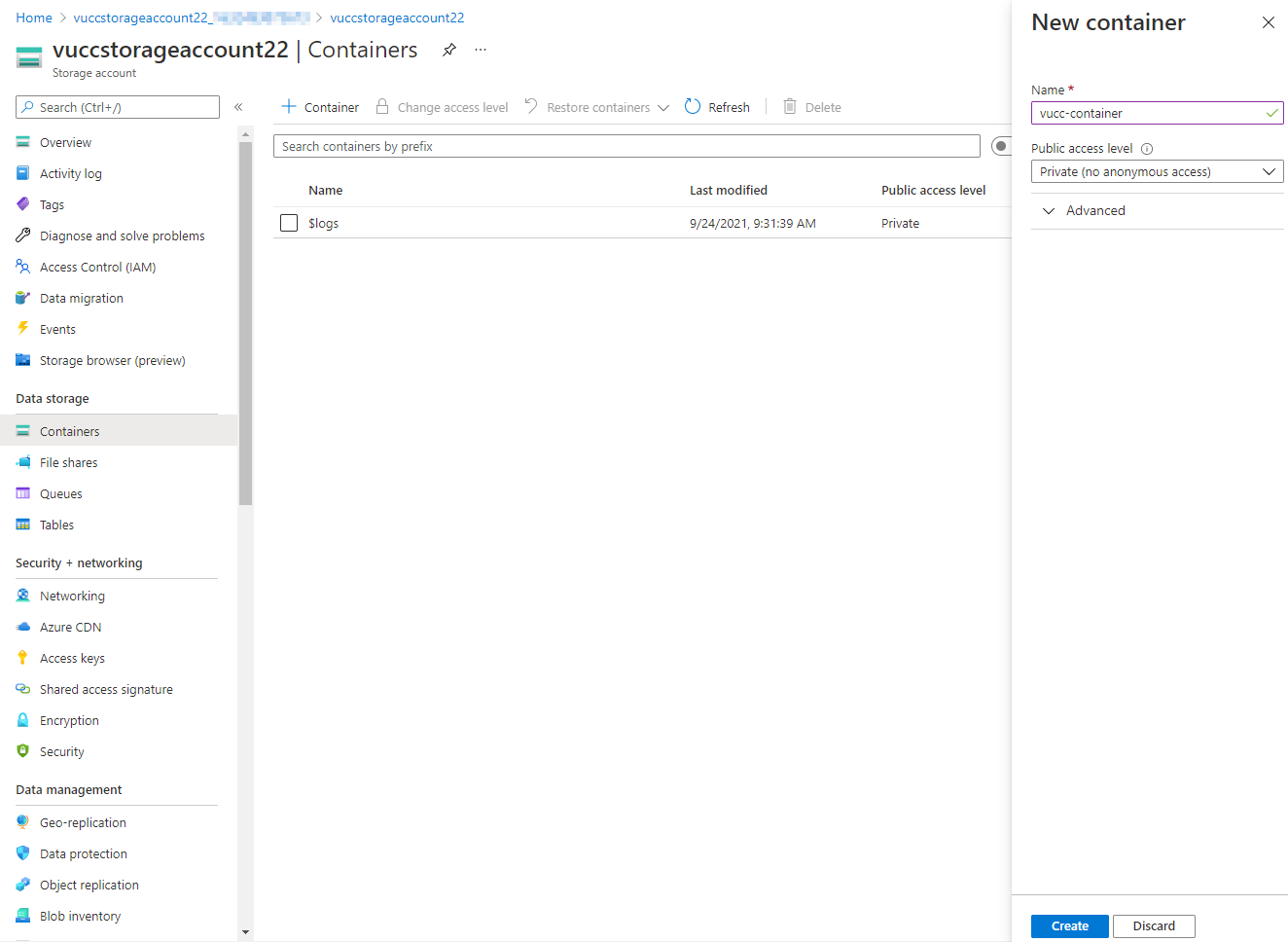This screenshot has width=1288, height=942.
Task: Click the info icon beside Public access level
Action: [1147, 149]
